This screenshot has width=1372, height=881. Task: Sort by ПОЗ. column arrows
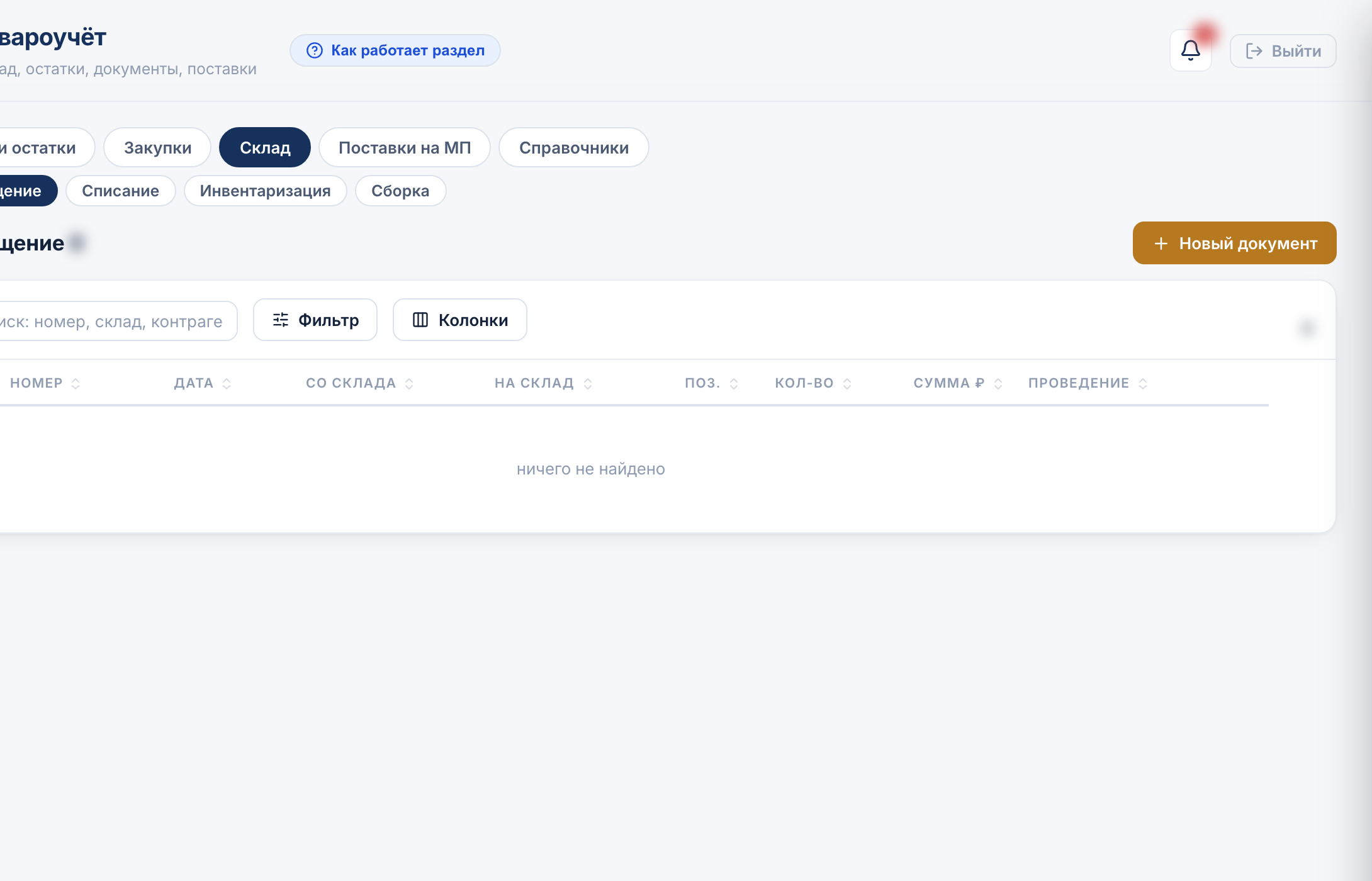[x=734, y=383]
